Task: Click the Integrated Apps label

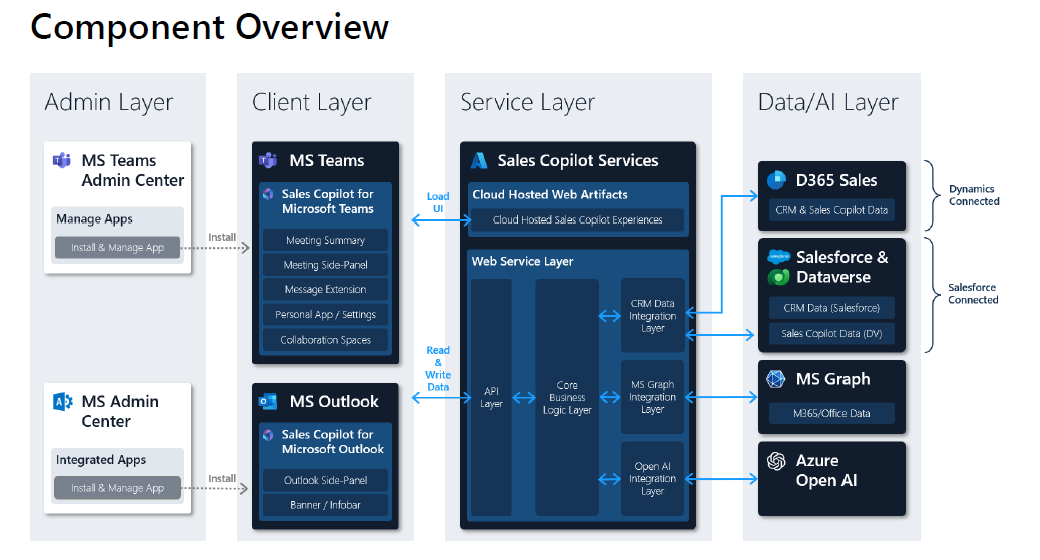Action: tap(101, 460)
